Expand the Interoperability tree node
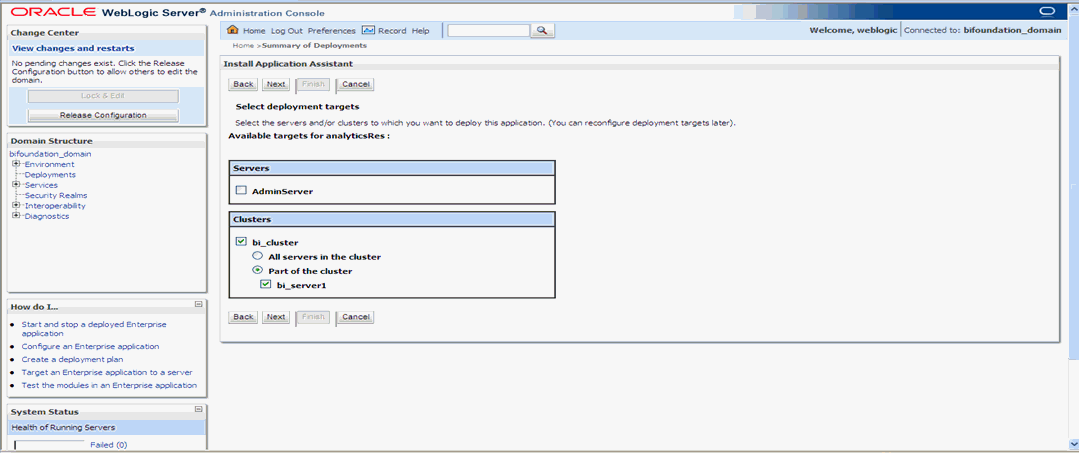The height and width of the screenshot is (453, 1079). (x=15, y=205)
